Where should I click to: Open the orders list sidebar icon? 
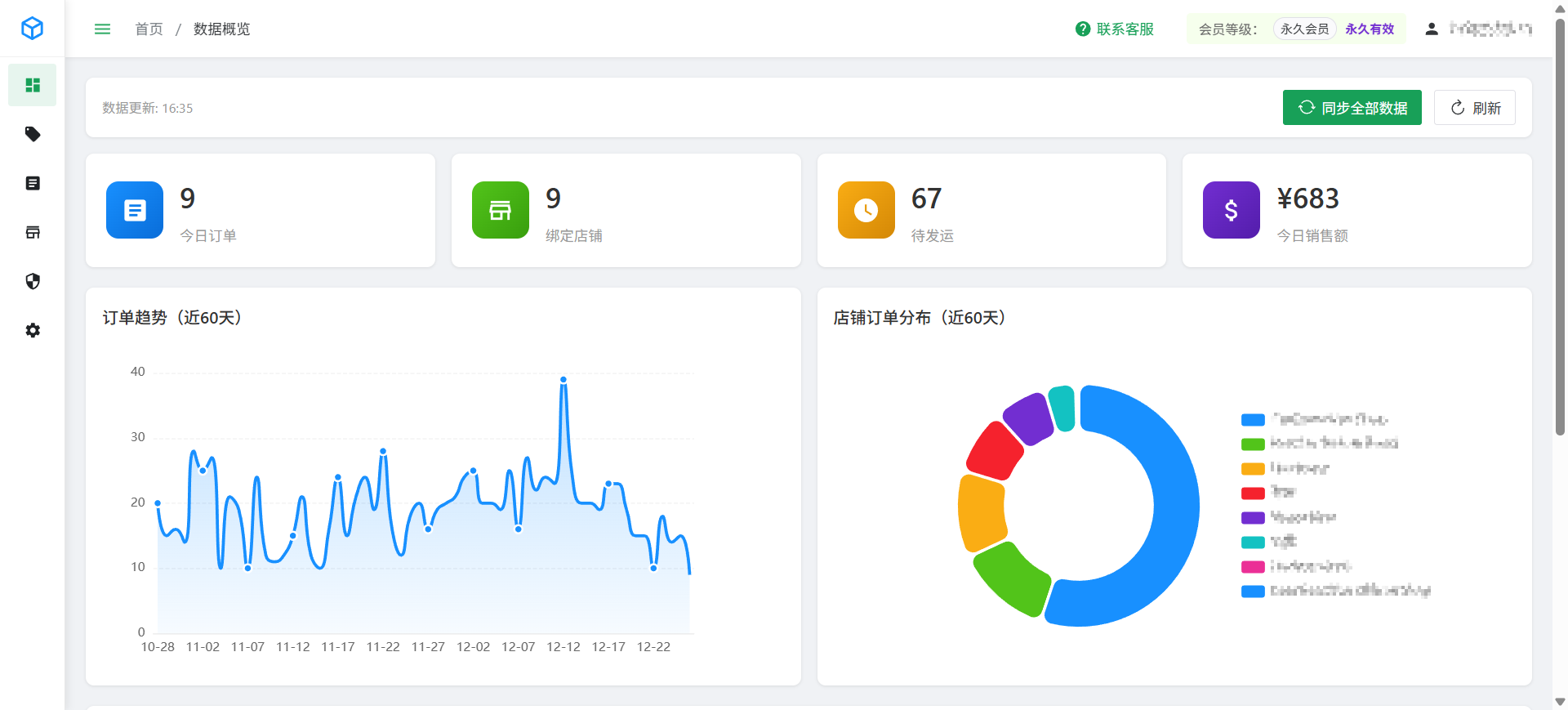coord(33,183)
